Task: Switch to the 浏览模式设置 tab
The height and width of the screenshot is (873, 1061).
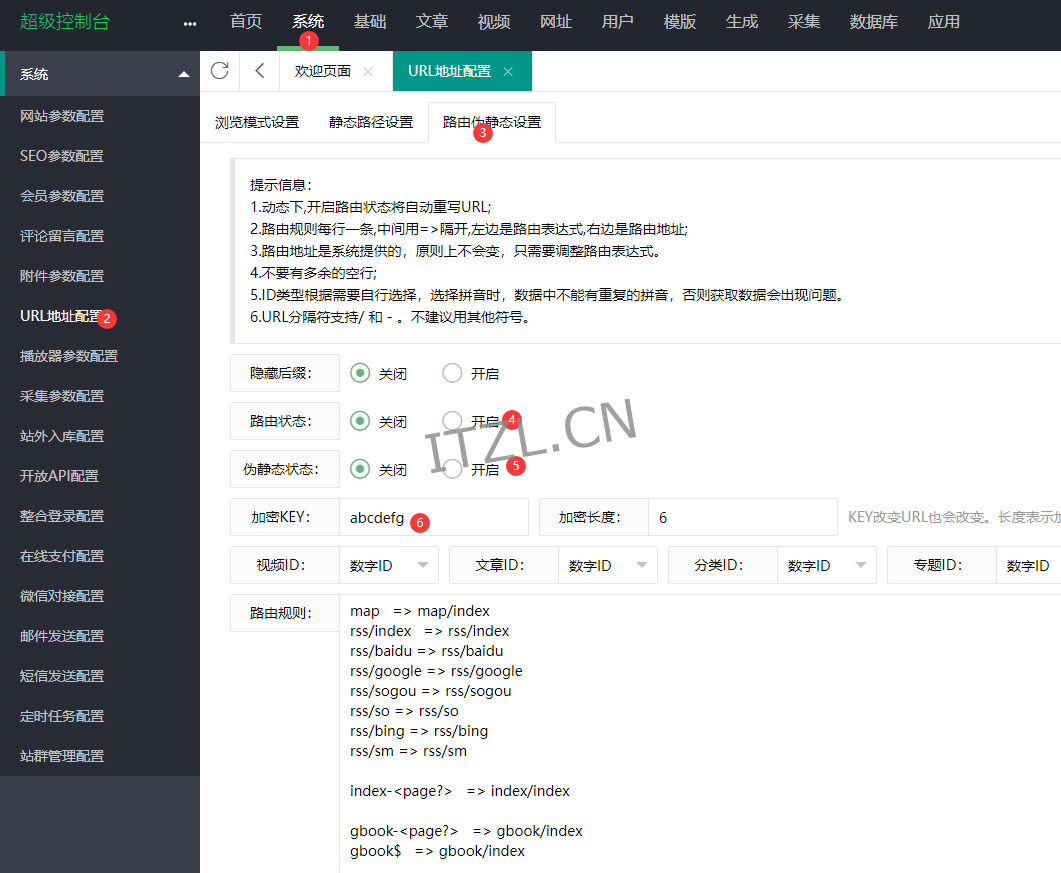Action: pos(257,122)
